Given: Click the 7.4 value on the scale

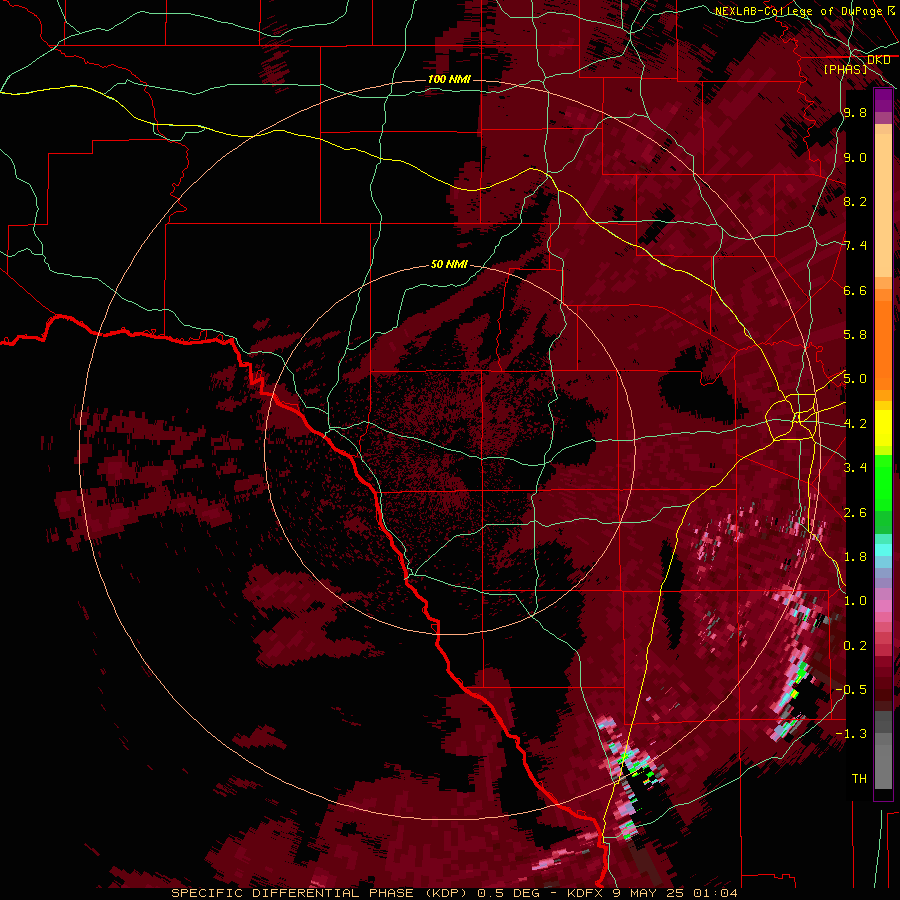Looking at the screenshot, I should 855,246.
